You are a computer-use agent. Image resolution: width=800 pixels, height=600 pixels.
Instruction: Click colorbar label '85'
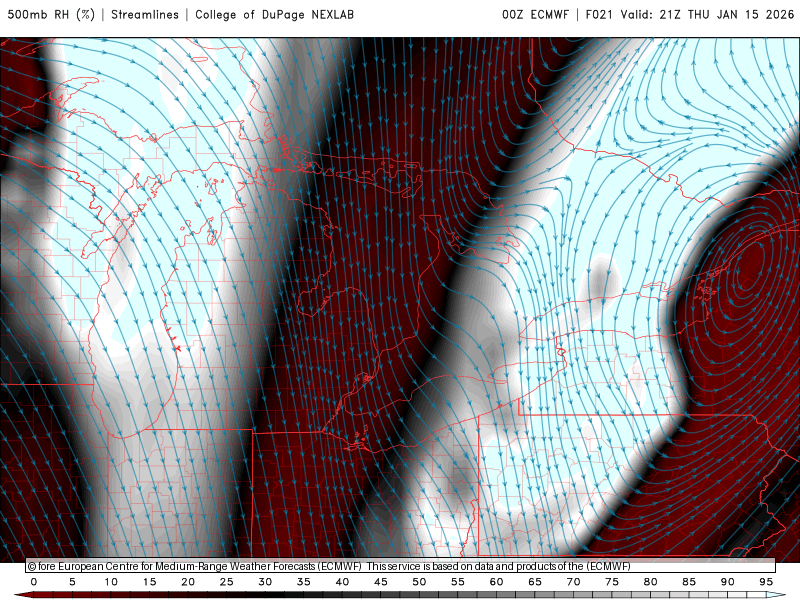pos(689,582)
